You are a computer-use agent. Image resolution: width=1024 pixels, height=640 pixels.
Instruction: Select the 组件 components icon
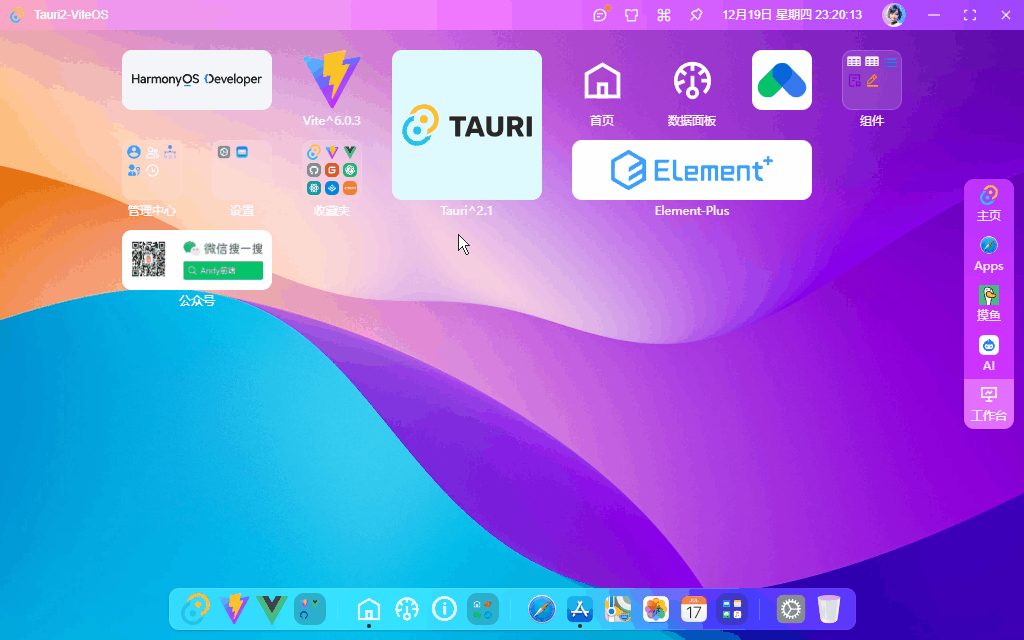[871, 80]
